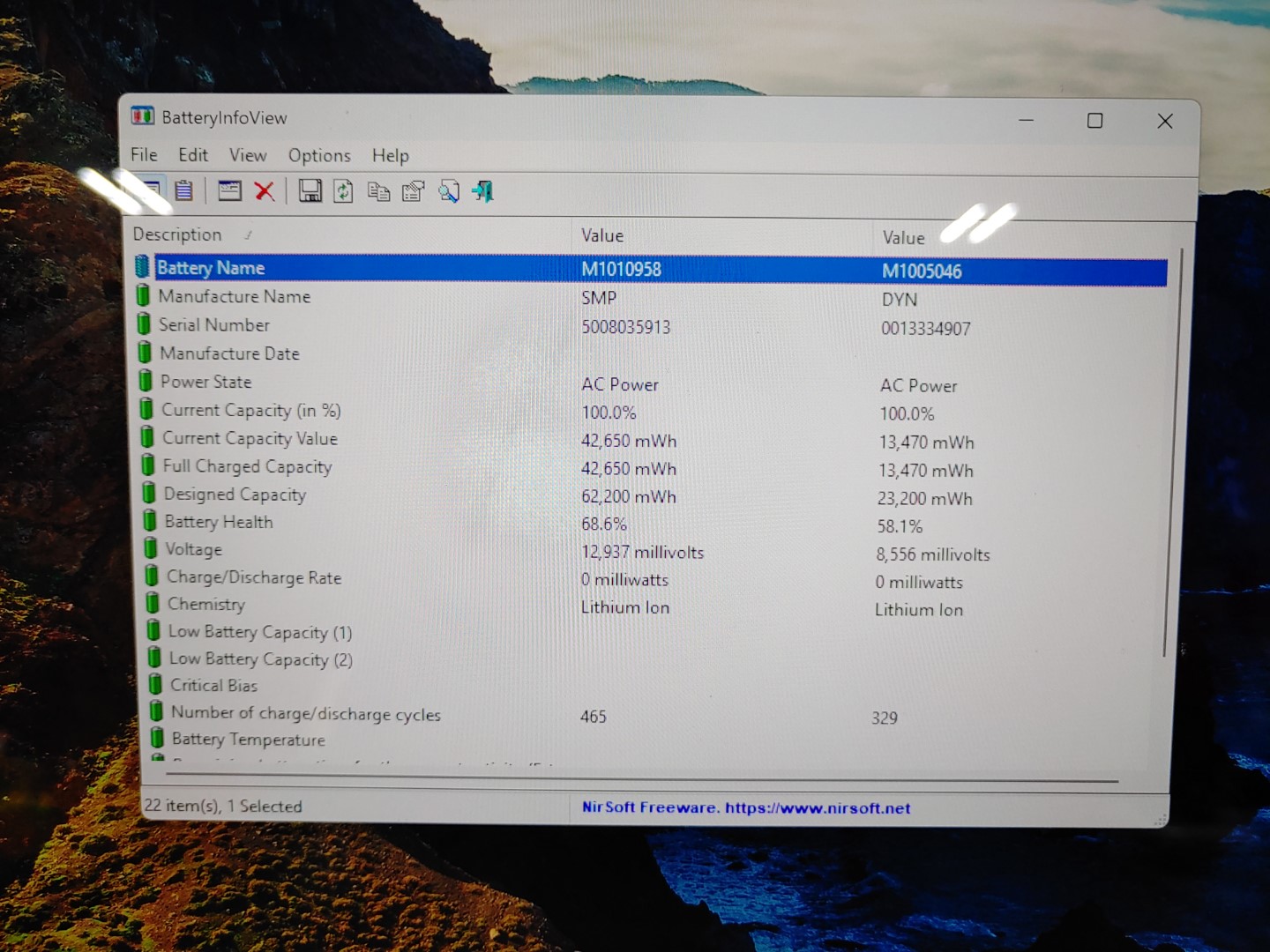Open the NirSoft Freeware website link
Image resolution: width=1270 pixels, height=952 pixels.
[x=745, y=807]
